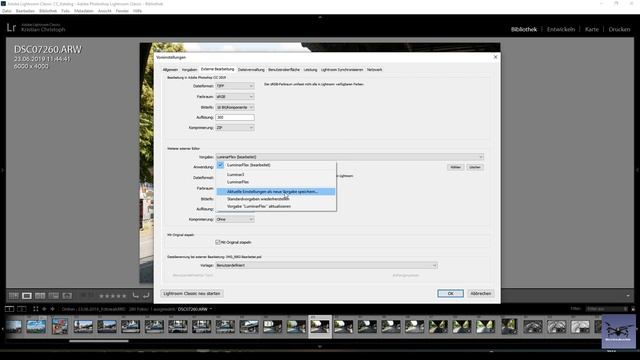Screen dimensions: 640x360
Task: Click the Löschen button
Action: (475, 167)
